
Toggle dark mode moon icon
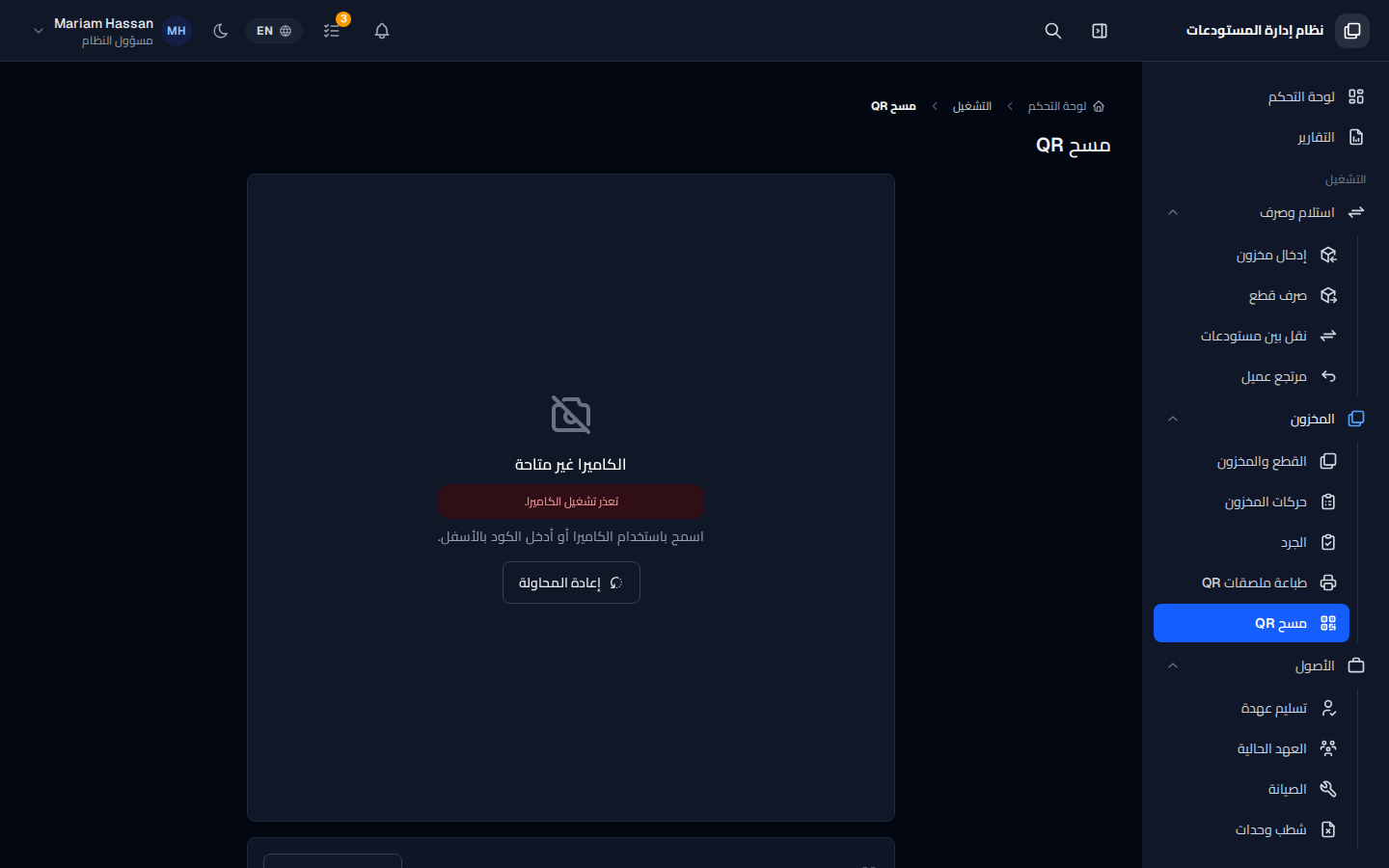[x=221, y=31]
